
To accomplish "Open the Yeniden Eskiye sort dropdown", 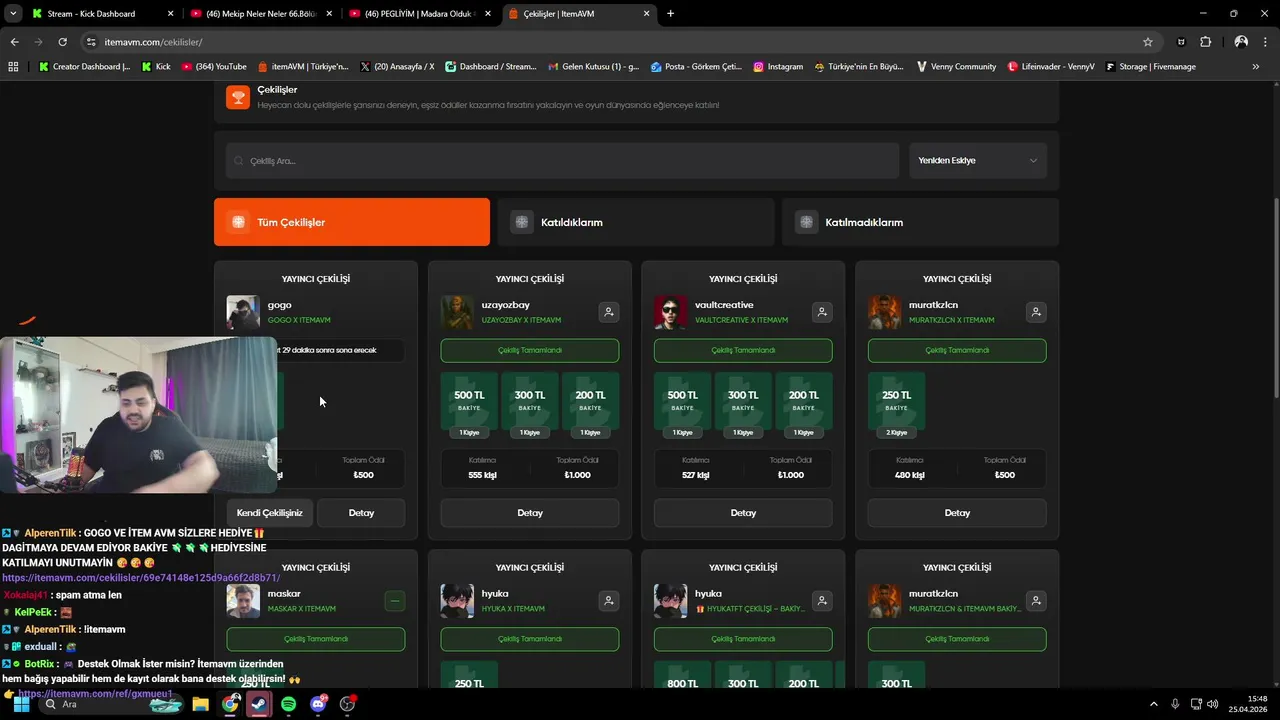I will pyautogui.click(x=977, y=160).
